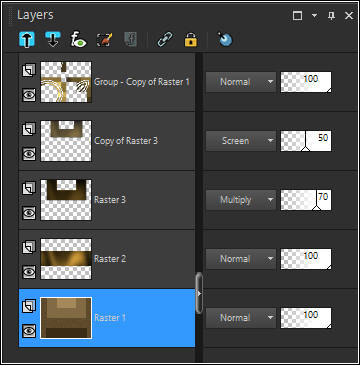Open Raster 2 Normal blend mode dropdown
Viewport: 360px width, 365px height.
pos(241,259)
